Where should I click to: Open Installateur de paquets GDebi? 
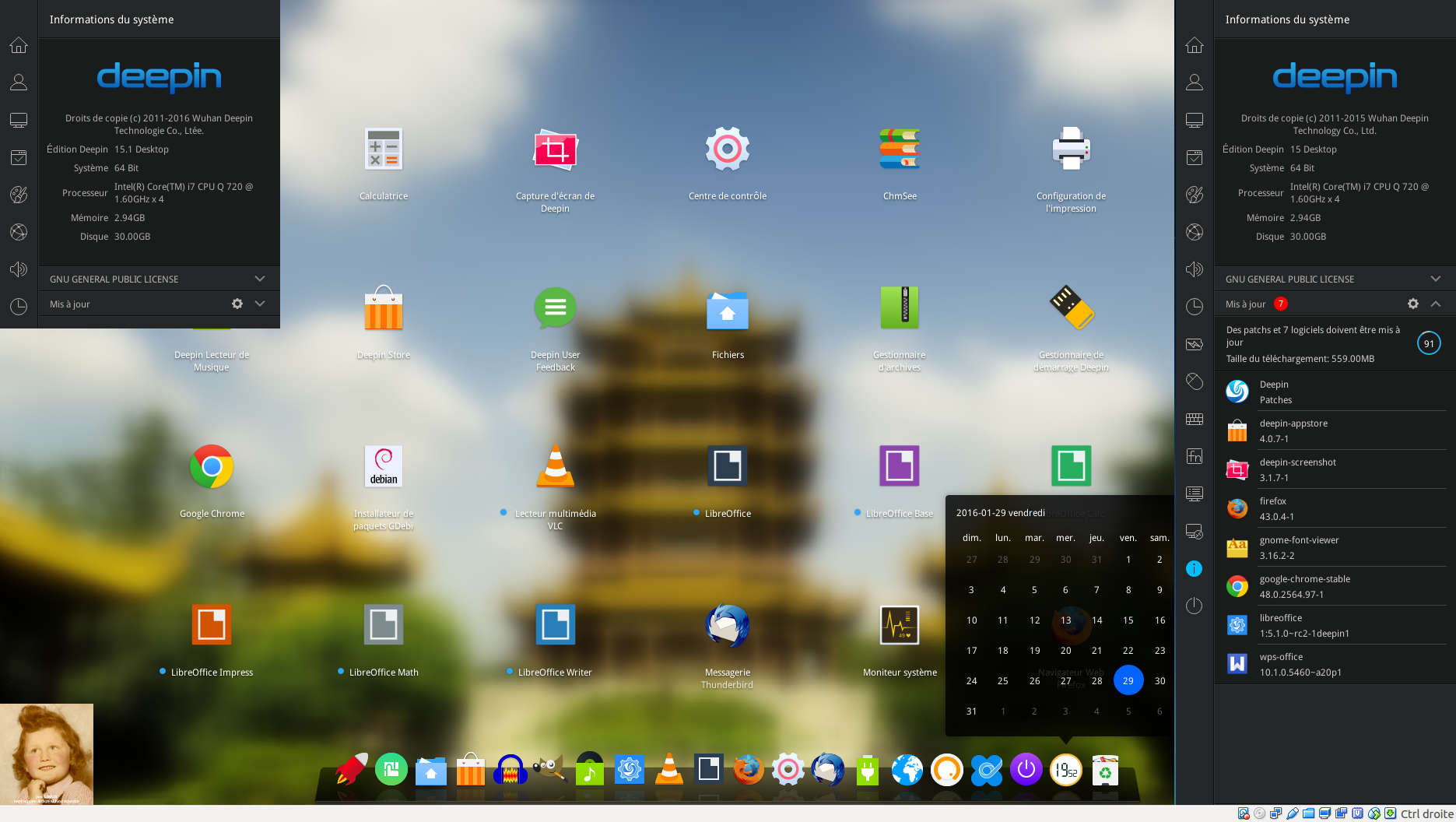(384, 467)
